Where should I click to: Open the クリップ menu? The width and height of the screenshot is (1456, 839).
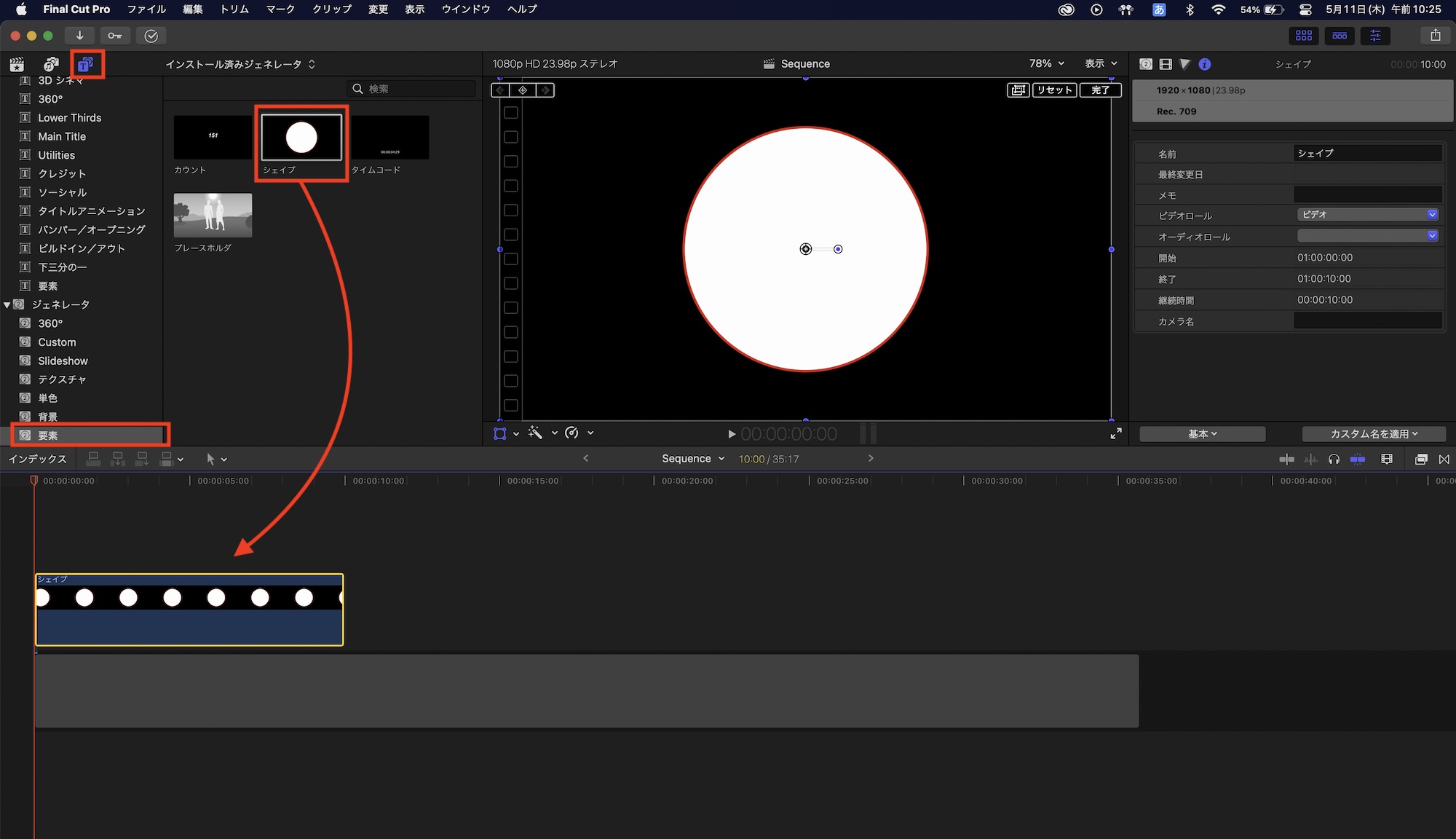332,9
